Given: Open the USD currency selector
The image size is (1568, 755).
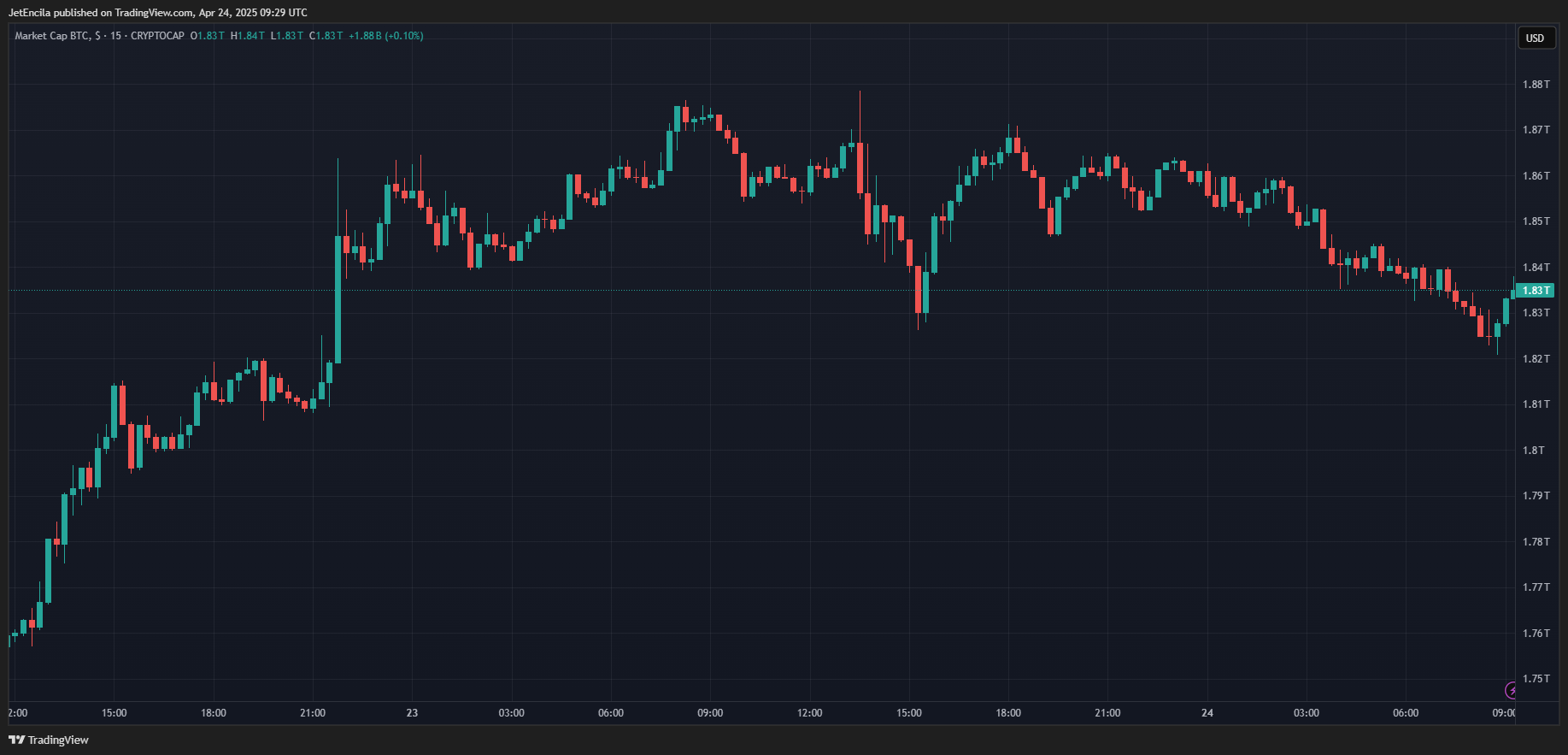Looking at the screenshot, I should point(1536,38).
